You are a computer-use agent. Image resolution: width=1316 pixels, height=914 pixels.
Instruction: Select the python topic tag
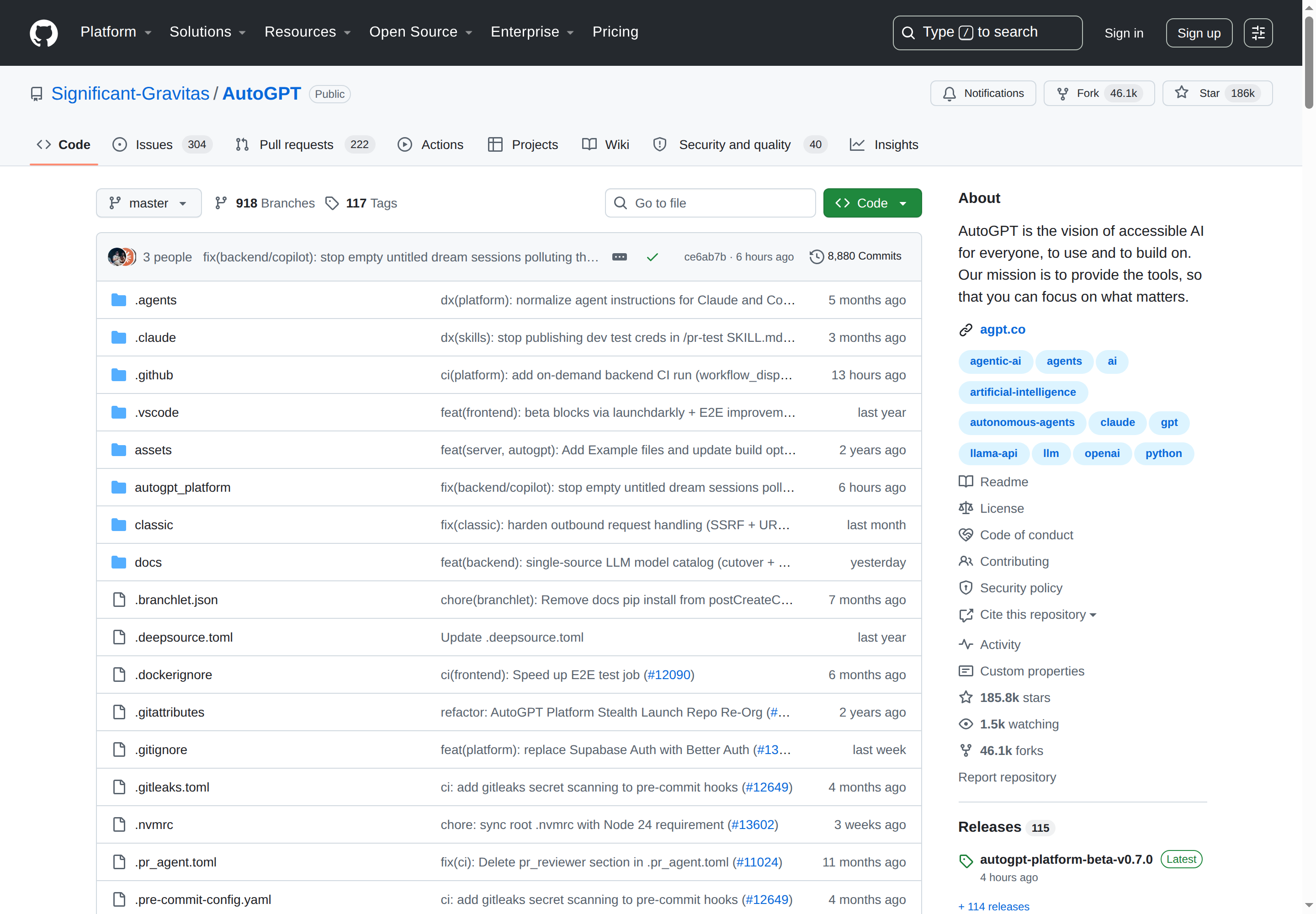click(1163, 453)
